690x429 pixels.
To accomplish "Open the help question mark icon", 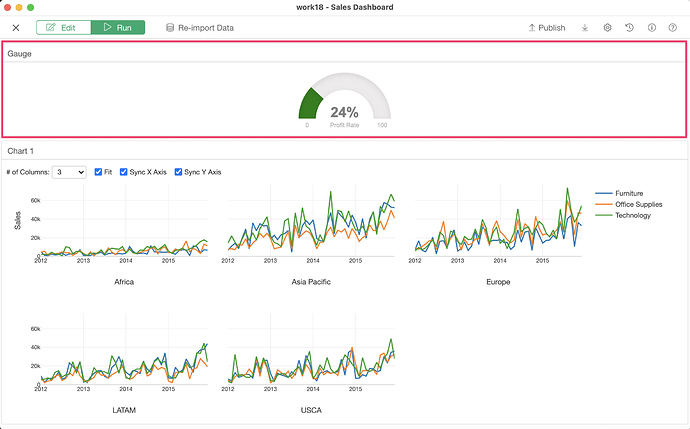I will coord(672,28).
